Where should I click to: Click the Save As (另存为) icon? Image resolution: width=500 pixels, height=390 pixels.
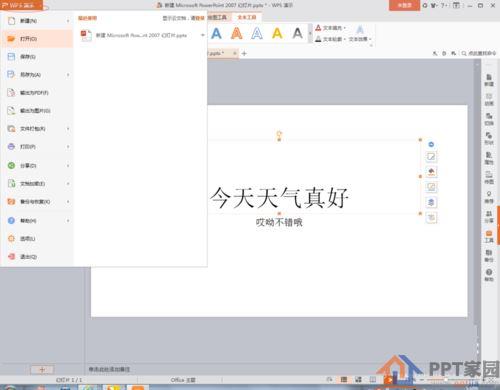11,74
